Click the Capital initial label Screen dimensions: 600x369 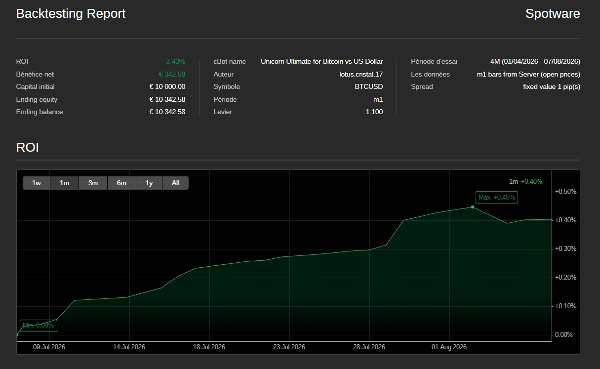[x=35, y=87]
